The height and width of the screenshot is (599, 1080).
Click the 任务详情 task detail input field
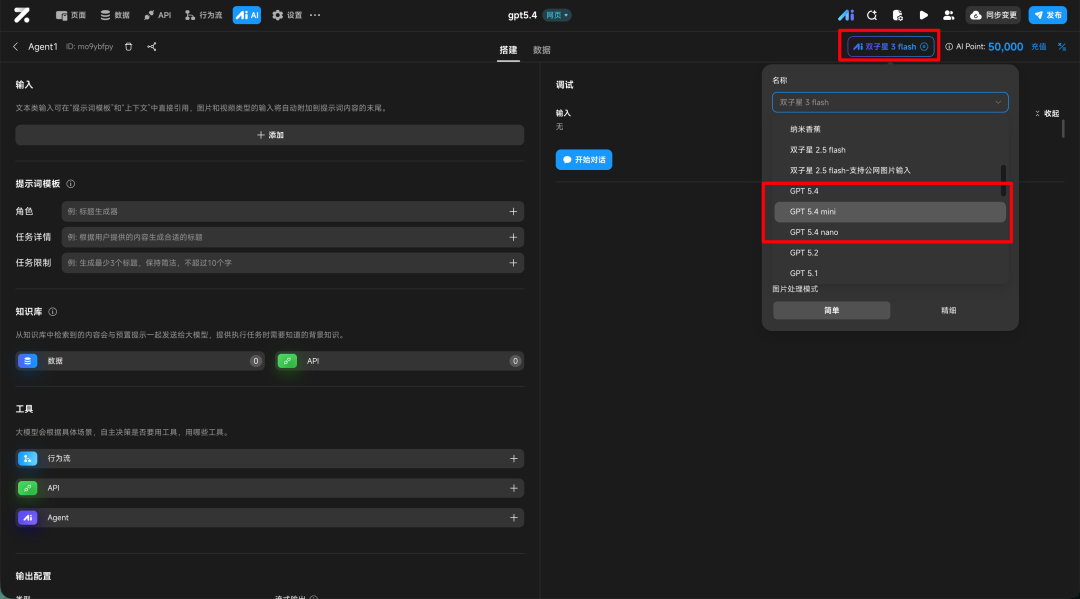(293, 238)
